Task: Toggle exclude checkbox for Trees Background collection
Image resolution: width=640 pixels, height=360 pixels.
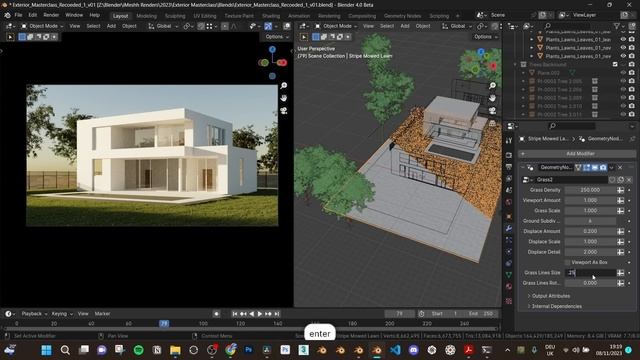Action: pyautogui.click(x=615, y=64)
